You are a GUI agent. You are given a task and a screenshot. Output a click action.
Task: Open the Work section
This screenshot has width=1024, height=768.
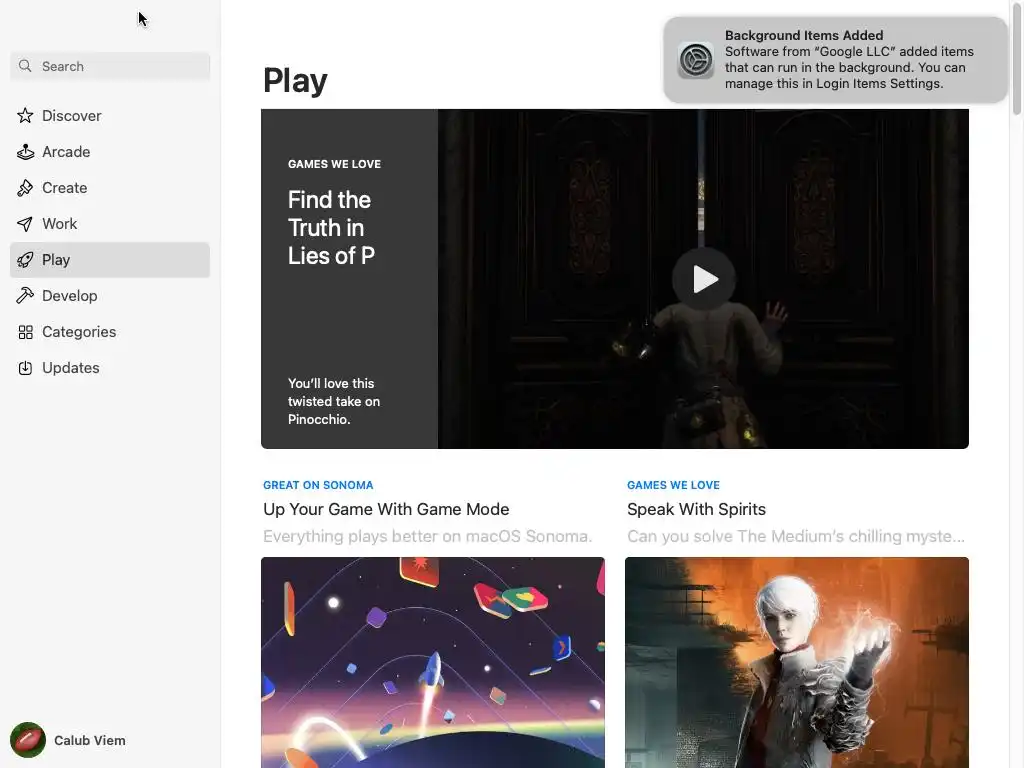[x=110, y=224]
